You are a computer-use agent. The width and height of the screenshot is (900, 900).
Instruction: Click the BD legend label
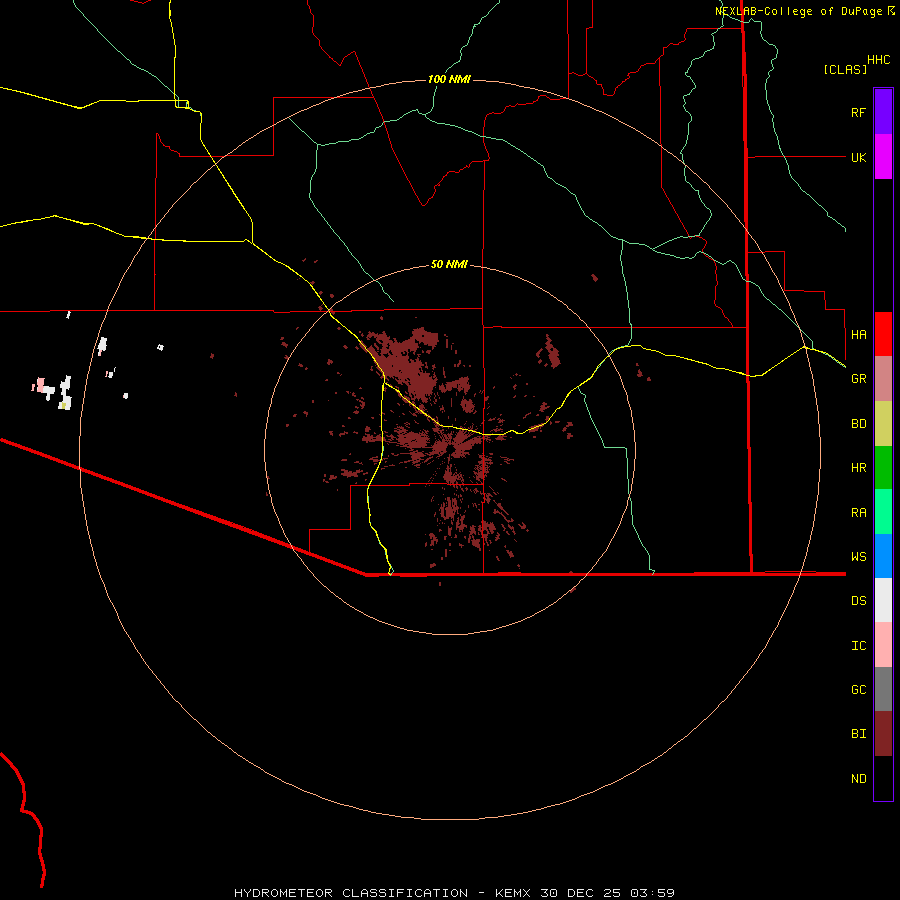click(858, 424)
